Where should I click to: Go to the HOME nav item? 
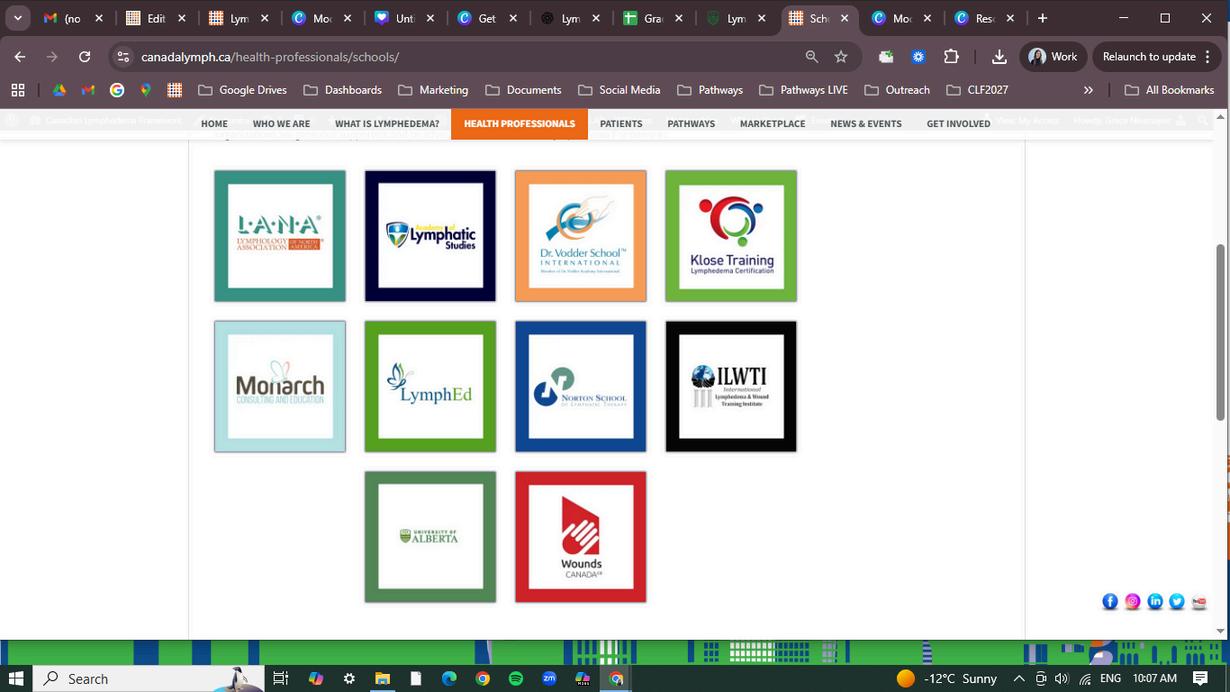click(x=214, y=124)
